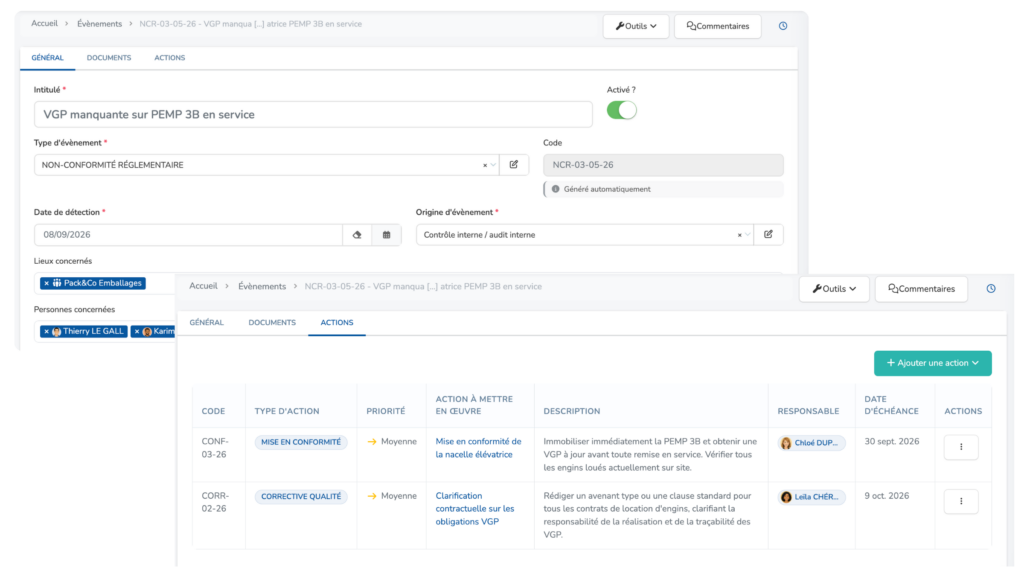1024x576 pixels.
Task: Click CORRECTIVE QUALITÉ type badge
Action: tap(301, 496)
